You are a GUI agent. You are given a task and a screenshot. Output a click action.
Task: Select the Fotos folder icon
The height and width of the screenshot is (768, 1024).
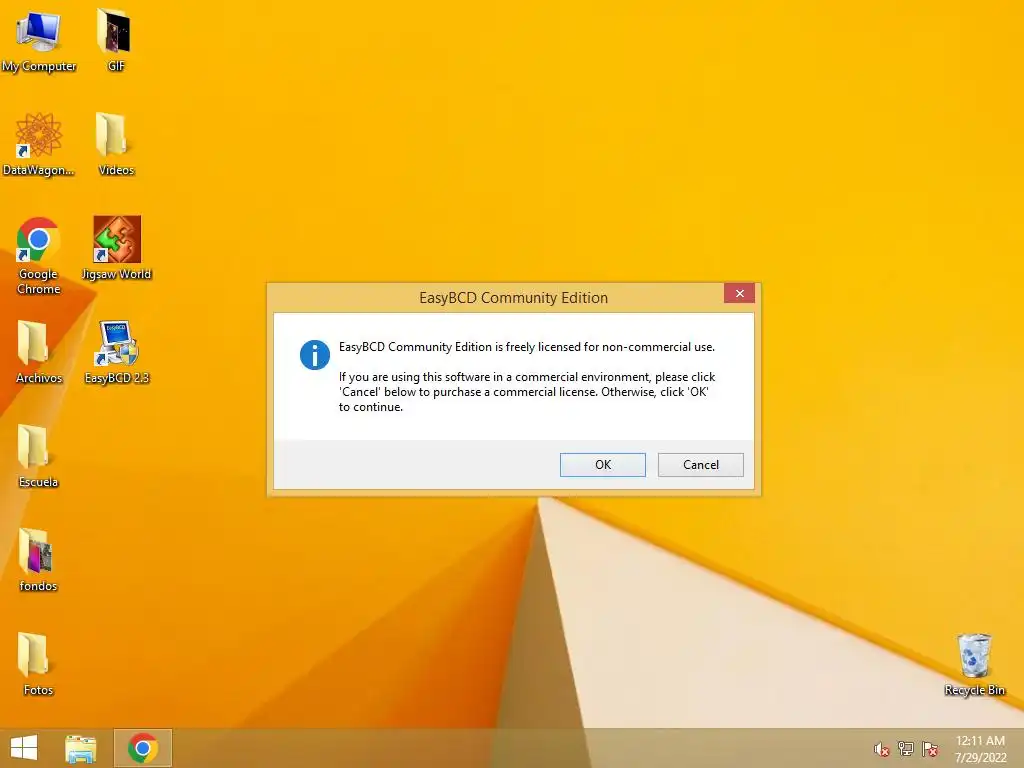[38, 664]
